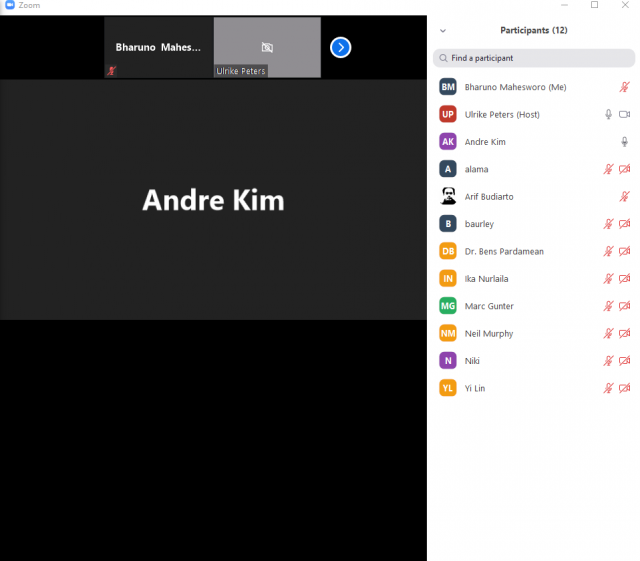Screen dimensions: 640x561
Task: Select Ika Nurlaila in the participant list
Action: [x=486, y=278]
